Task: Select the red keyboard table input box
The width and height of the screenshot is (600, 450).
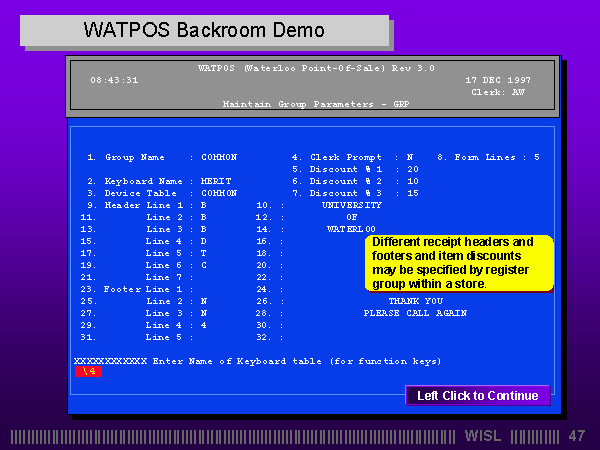Action: (x=87, y=371)
